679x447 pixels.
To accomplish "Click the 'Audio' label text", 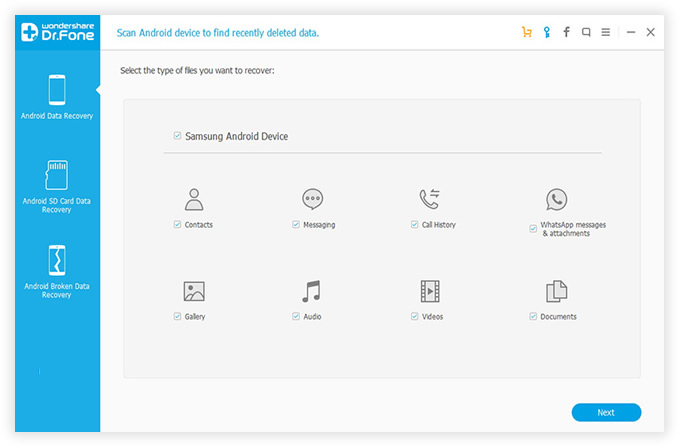I will (312, 317).
